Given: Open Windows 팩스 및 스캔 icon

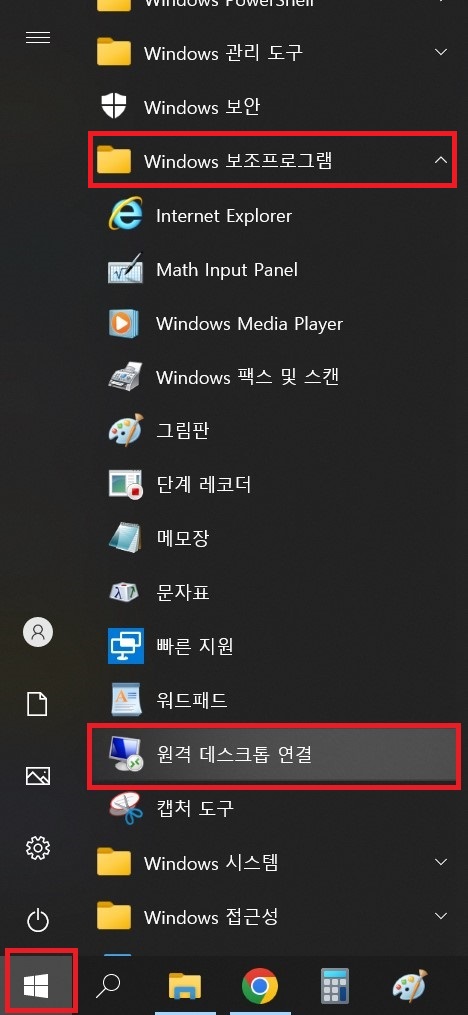Looking at the screenshot, I should tap(126, 377).
